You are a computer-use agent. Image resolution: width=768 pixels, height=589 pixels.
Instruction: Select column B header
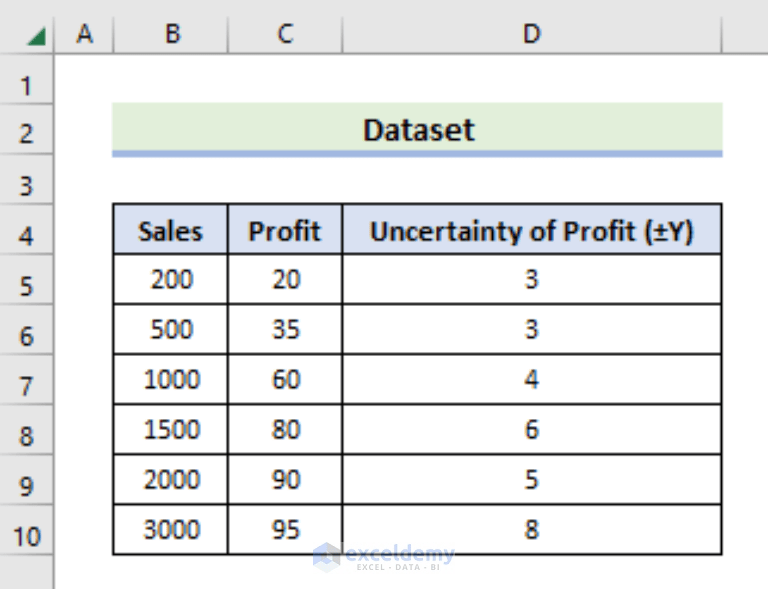click(x=171, y=34)
